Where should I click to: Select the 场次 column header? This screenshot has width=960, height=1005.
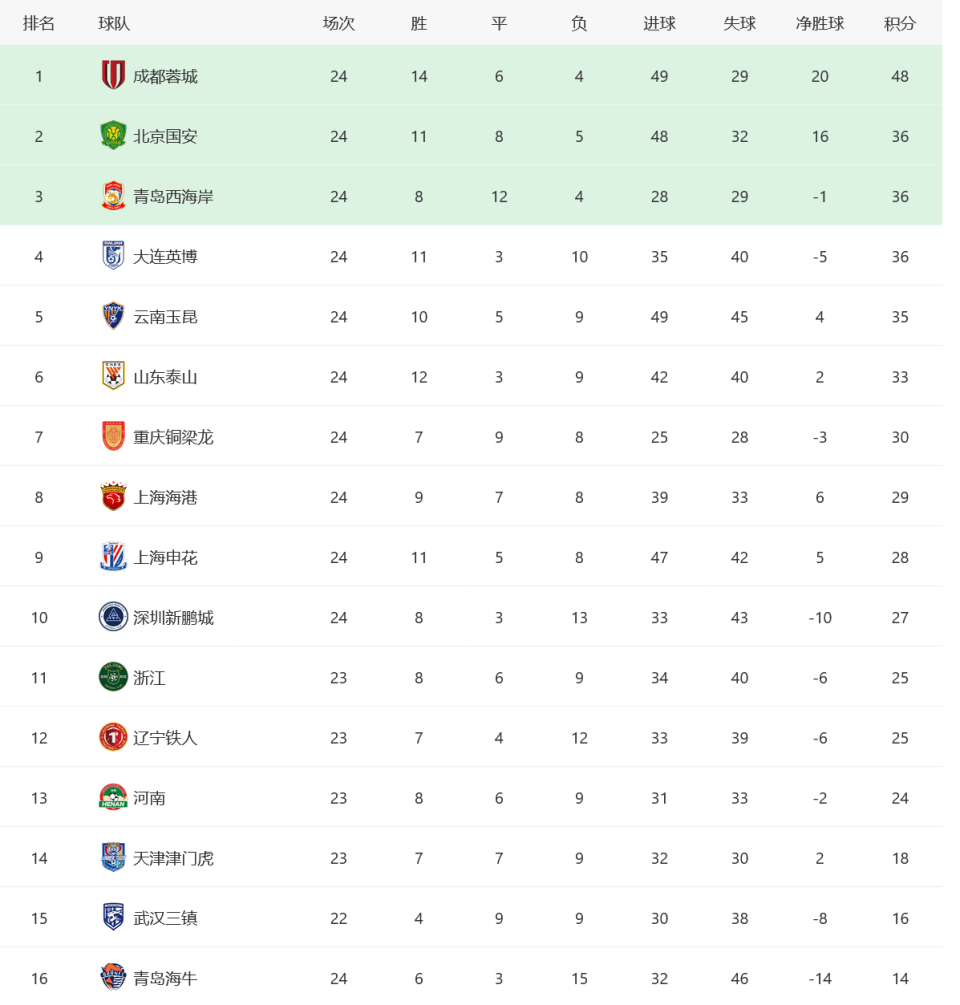click(x=338, y=24)
